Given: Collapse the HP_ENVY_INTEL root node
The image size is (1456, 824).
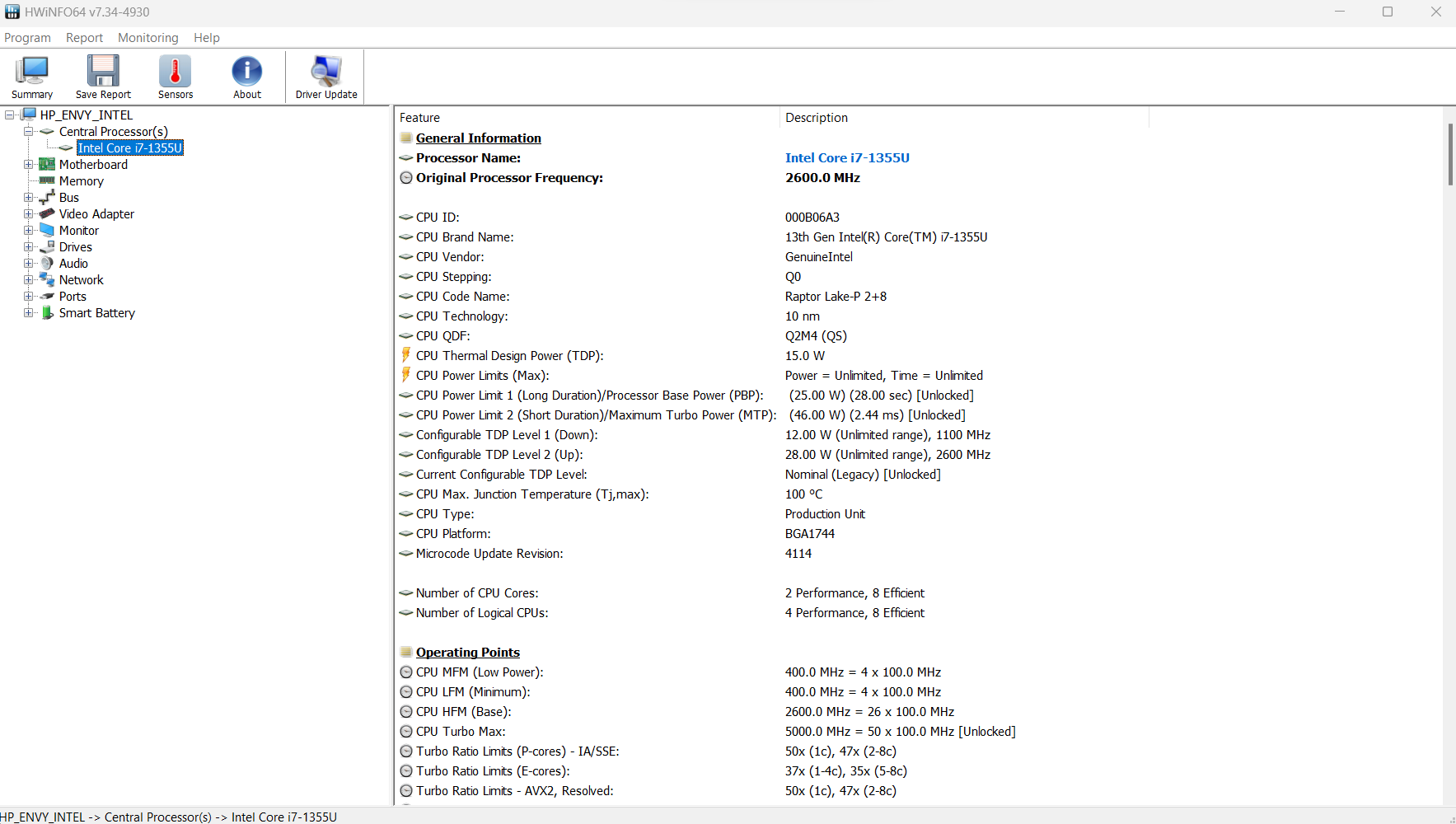Looking at the screenshot, I should coord(10,115).
